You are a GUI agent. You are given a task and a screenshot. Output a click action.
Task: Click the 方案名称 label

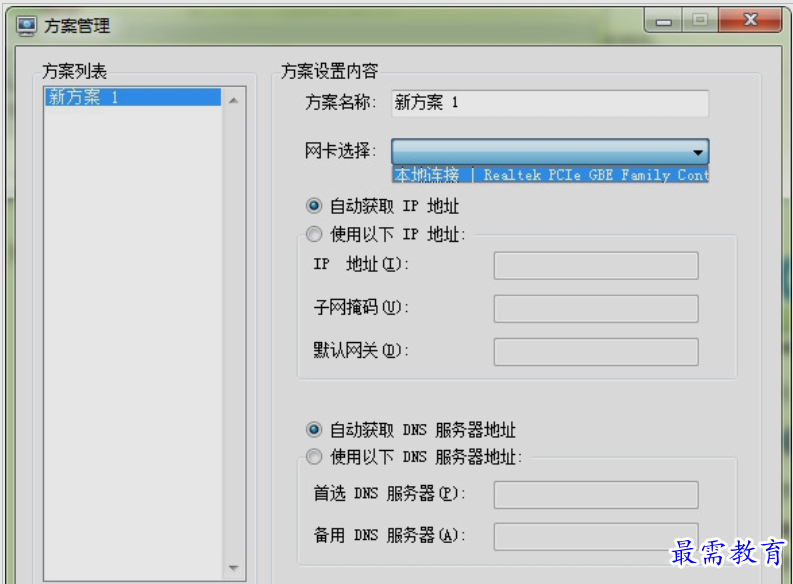click(x=340, y=103)
